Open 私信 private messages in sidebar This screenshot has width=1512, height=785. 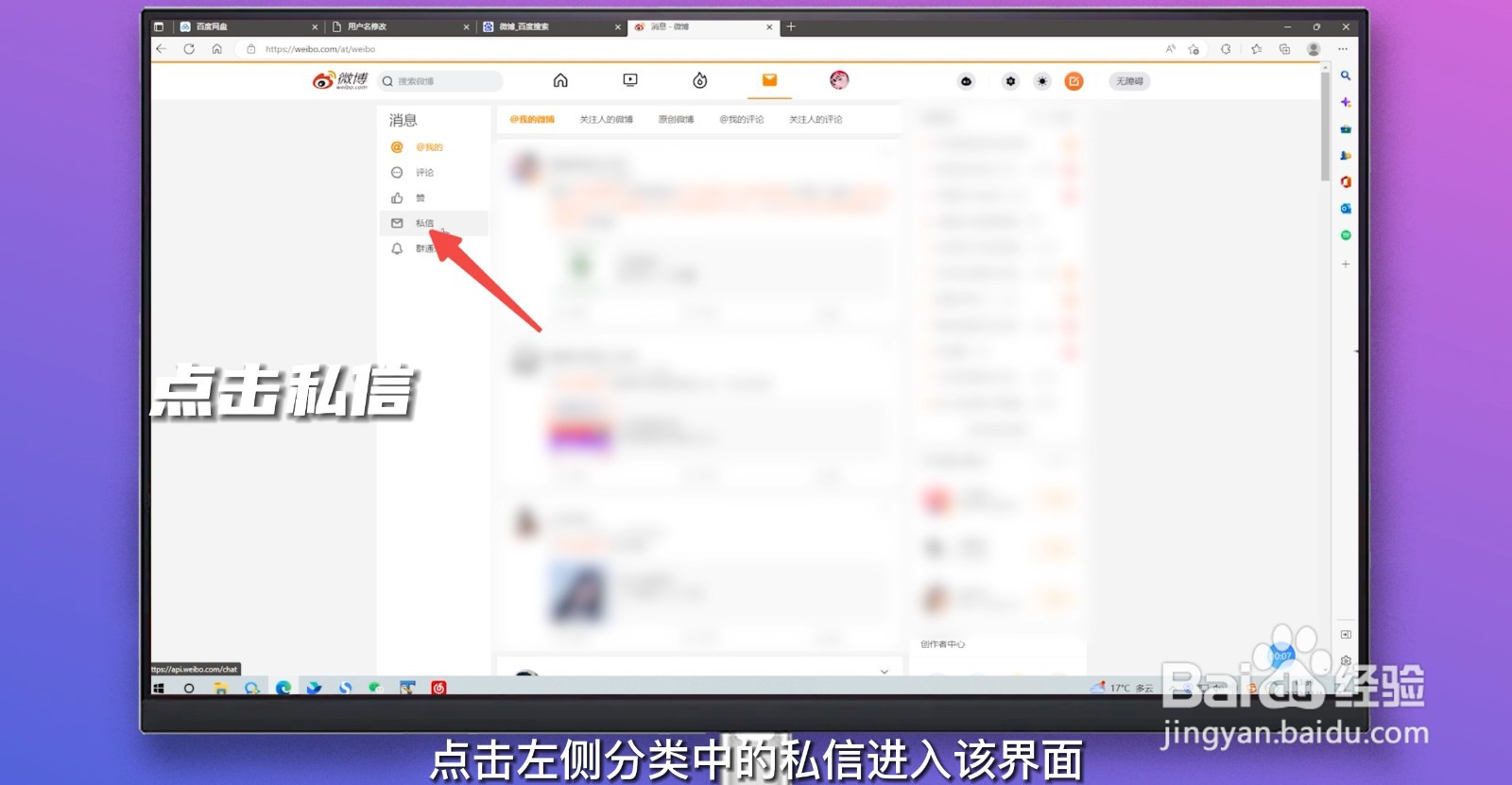(433, 223)
